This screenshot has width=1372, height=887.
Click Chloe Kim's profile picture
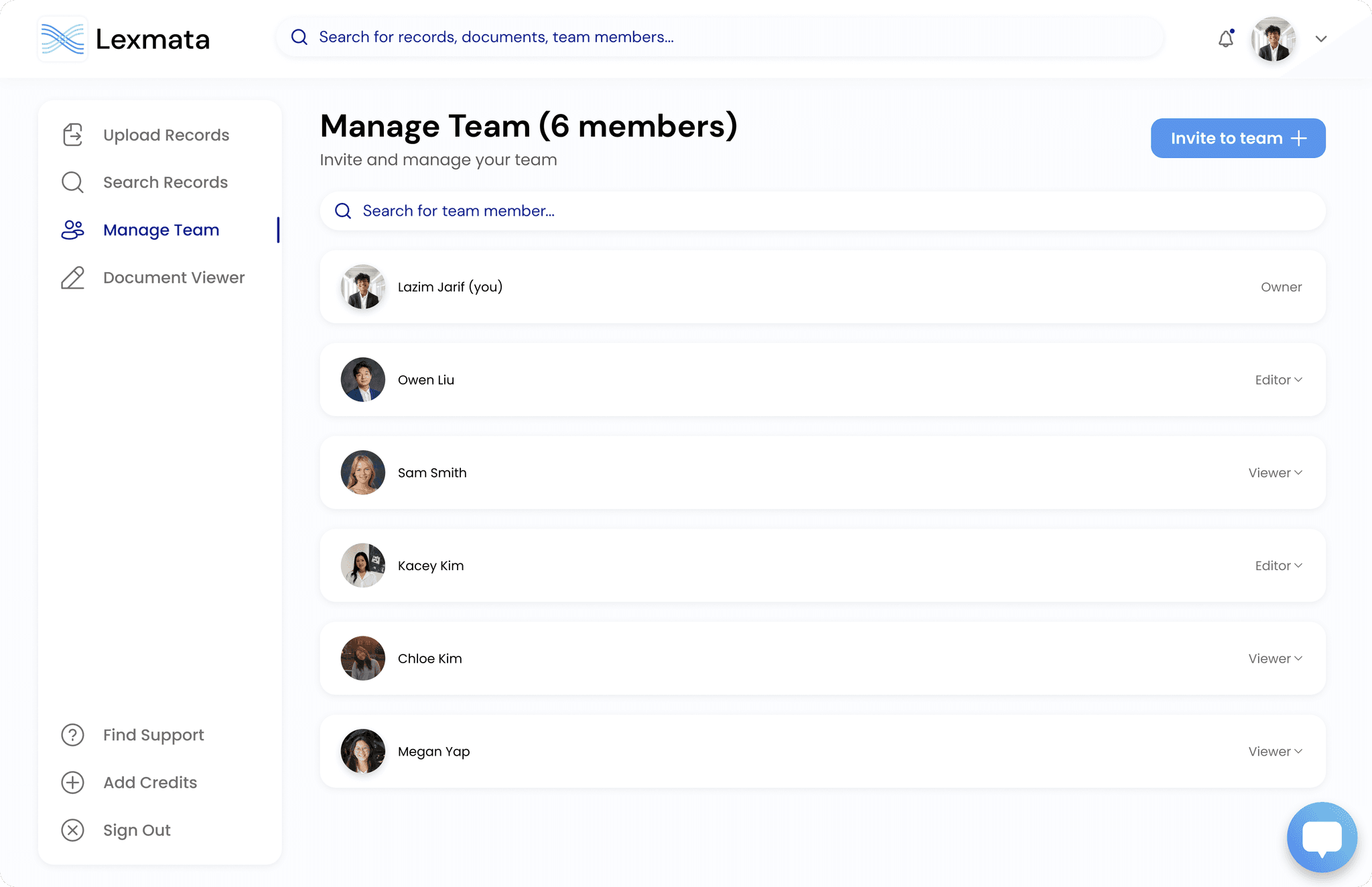tap(362, 659)
